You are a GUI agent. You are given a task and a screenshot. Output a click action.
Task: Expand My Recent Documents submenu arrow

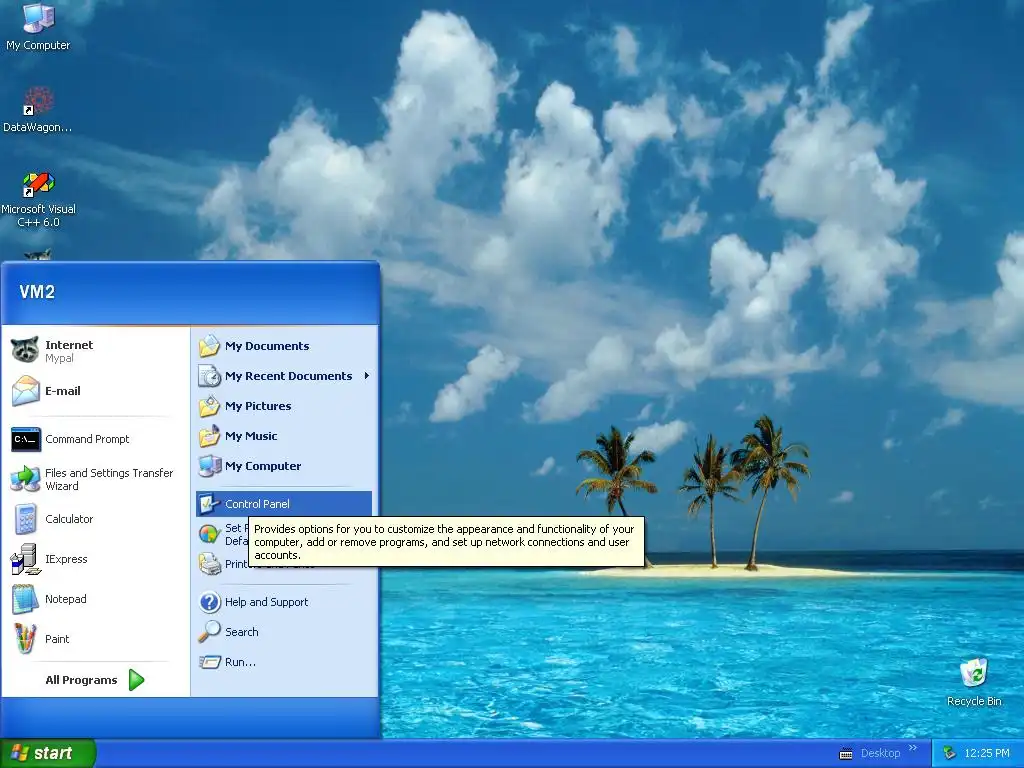[x=366, y=376]
